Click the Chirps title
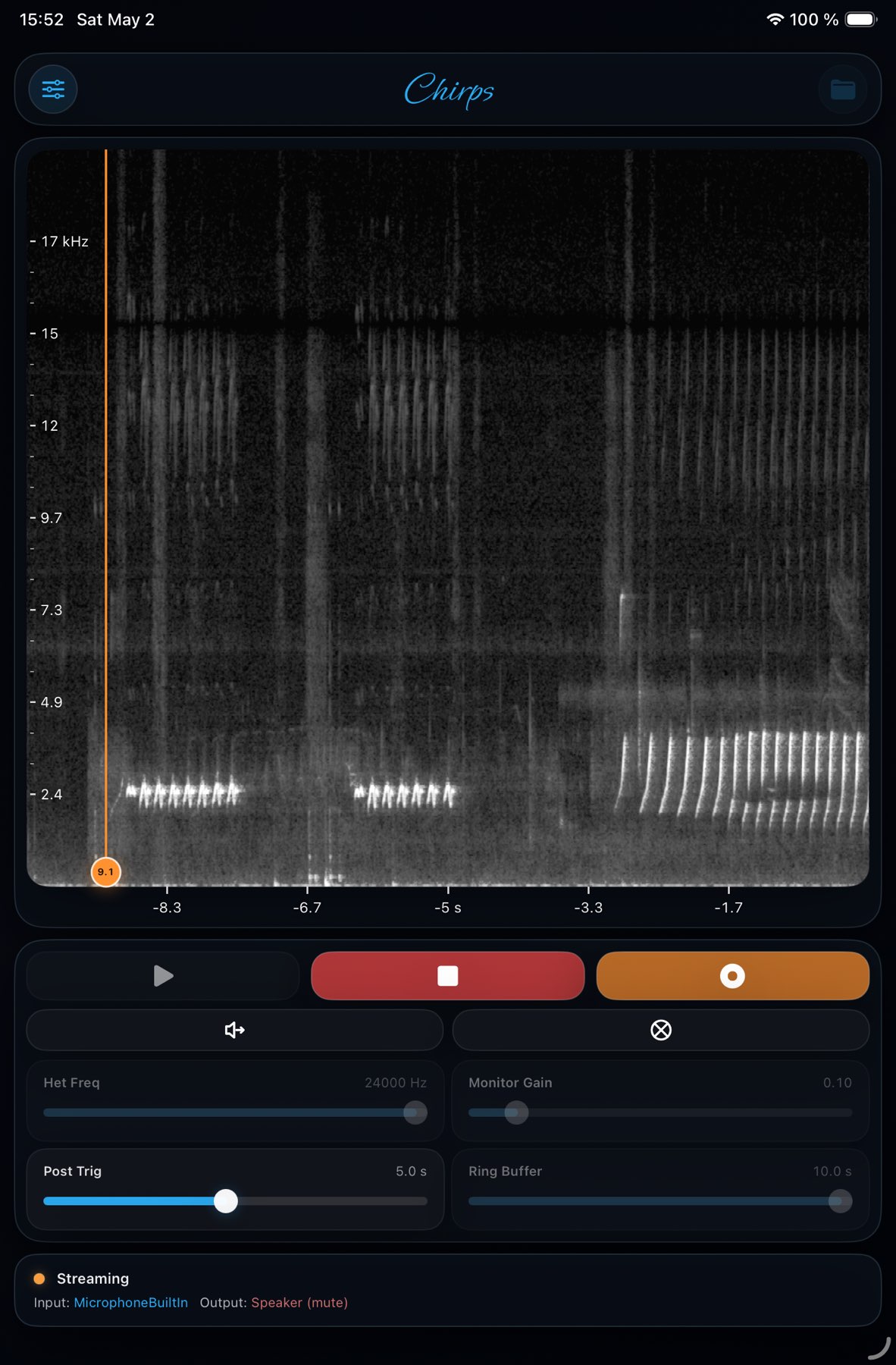Viewport: 896px width, 1365px height. tap(449, 90)
